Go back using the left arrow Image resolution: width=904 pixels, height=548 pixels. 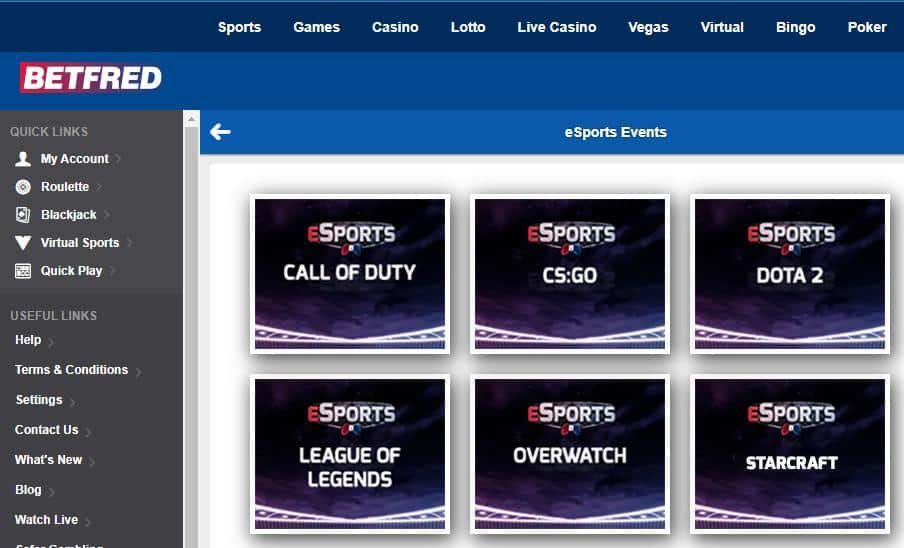click(x=220, y=132)
